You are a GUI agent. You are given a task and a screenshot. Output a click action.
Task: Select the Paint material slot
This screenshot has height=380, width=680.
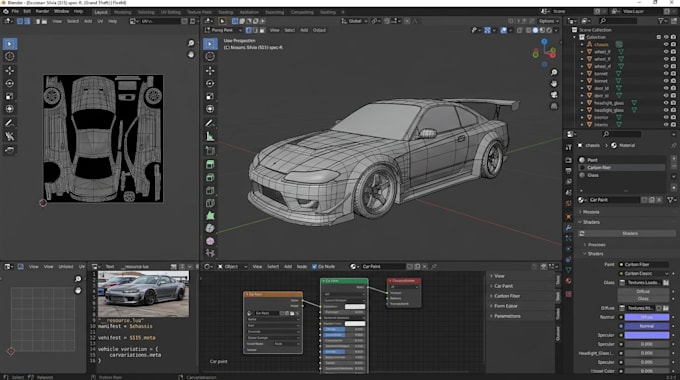pos(621,160)
